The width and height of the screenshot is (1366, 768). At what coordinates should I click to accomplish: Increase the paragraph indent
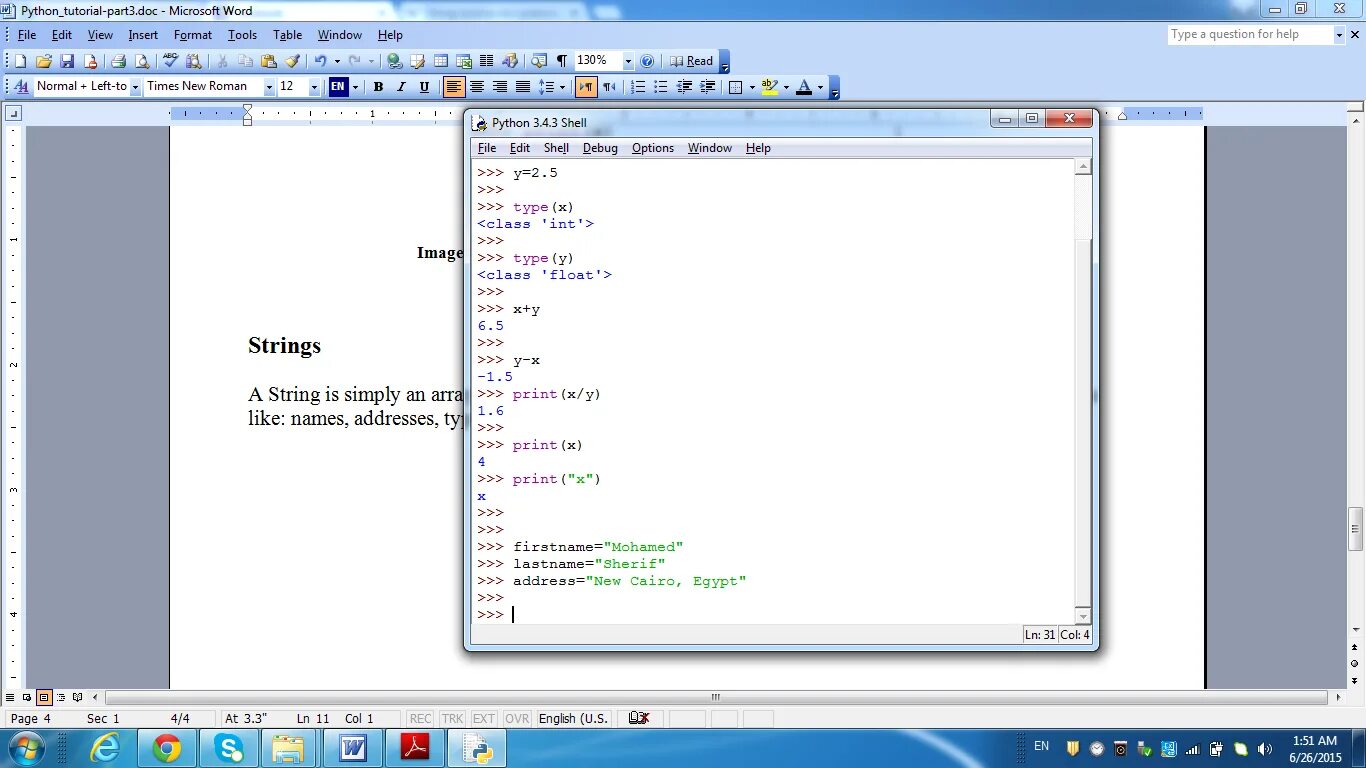707,87
